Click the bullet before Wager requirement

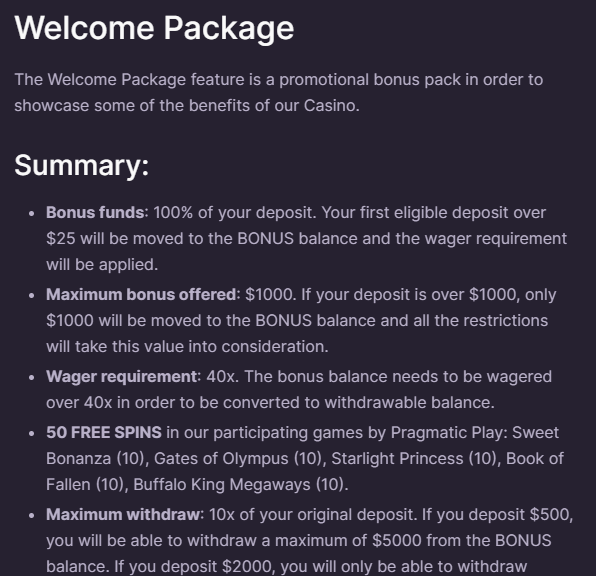pos(32,378)
